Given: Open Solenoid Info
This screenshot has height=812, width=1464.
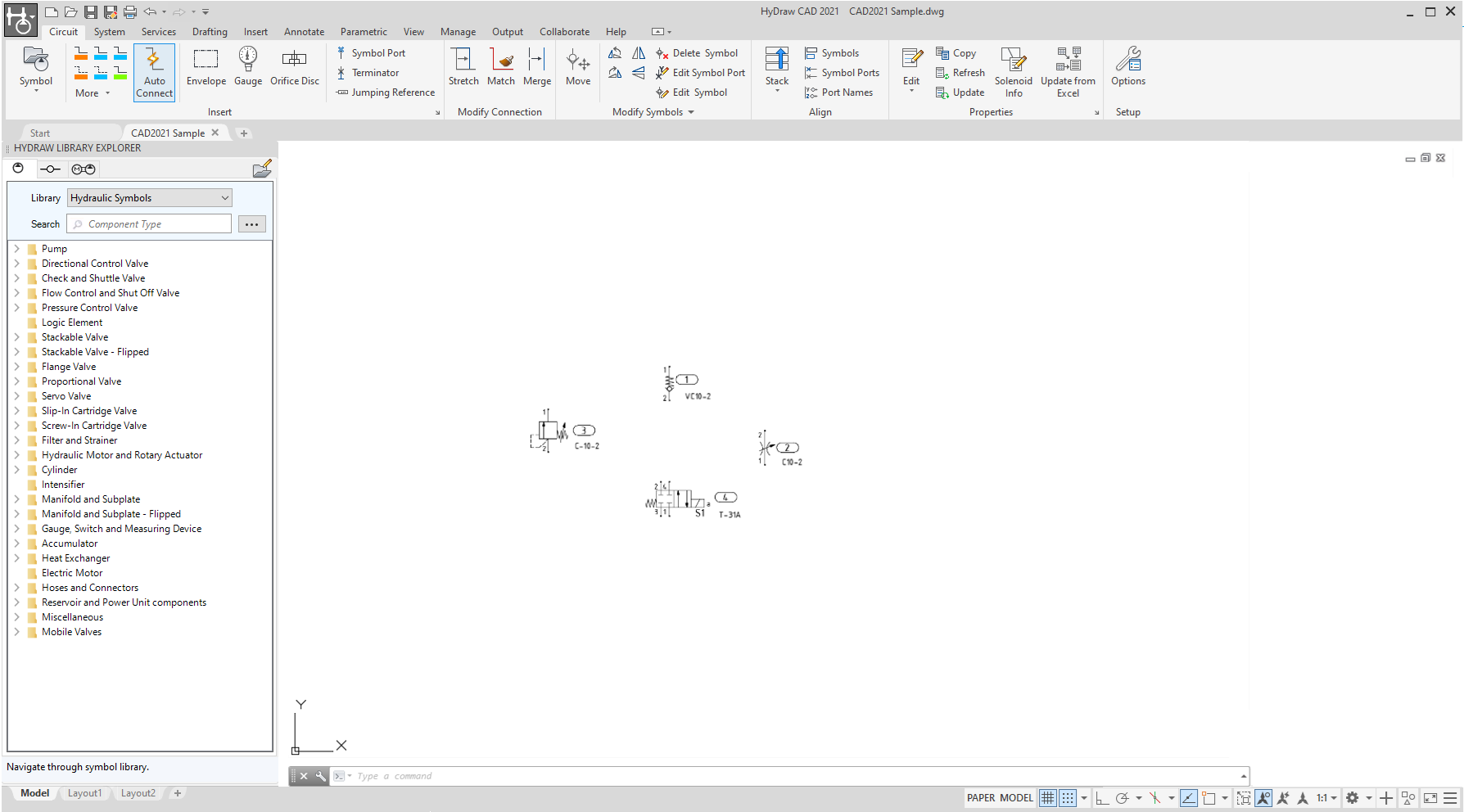Looking at the screenshot, I should click(1014, 72).
